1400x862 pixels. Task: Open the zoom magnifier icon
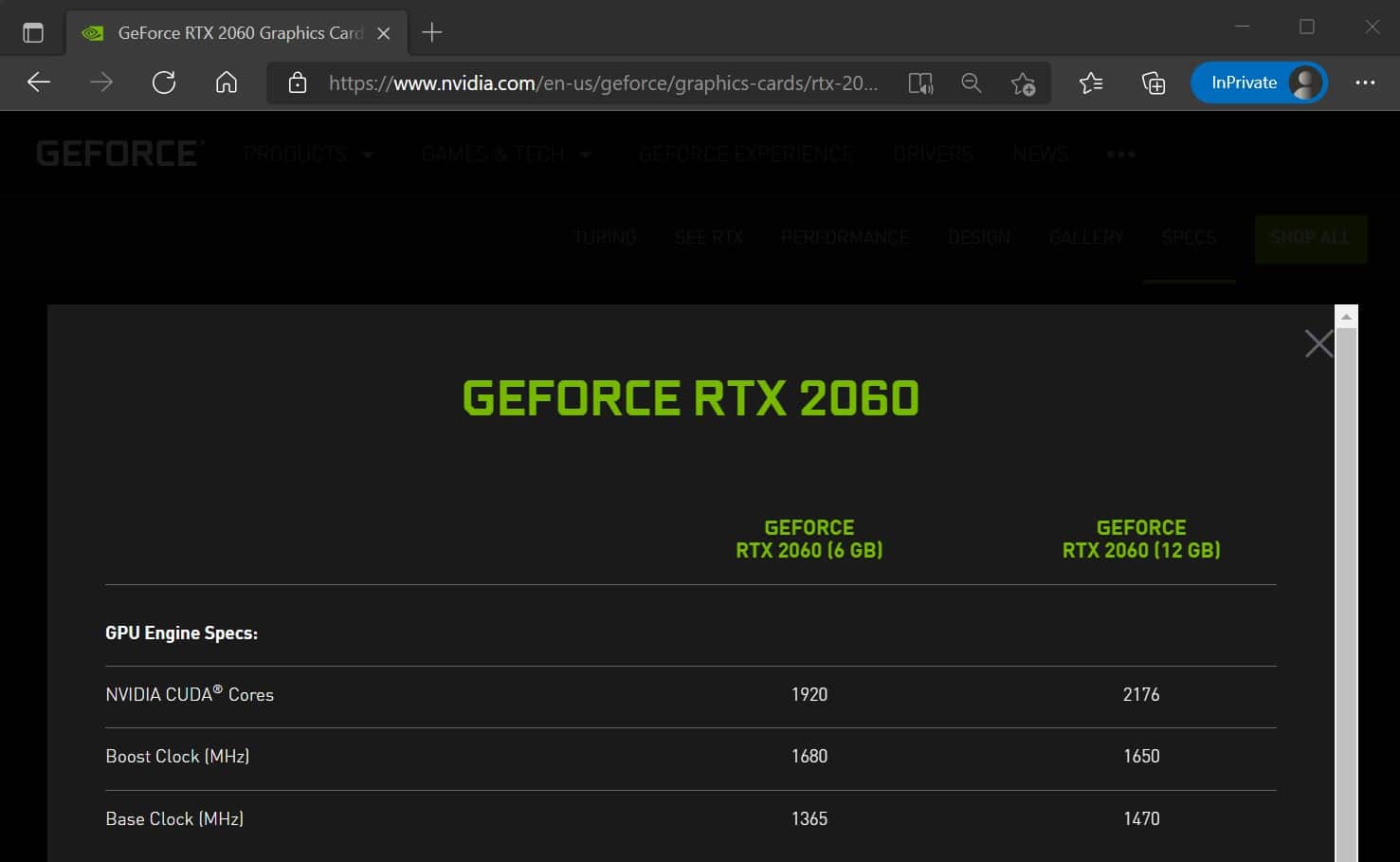pyautogui.click(x=972, y=83)
